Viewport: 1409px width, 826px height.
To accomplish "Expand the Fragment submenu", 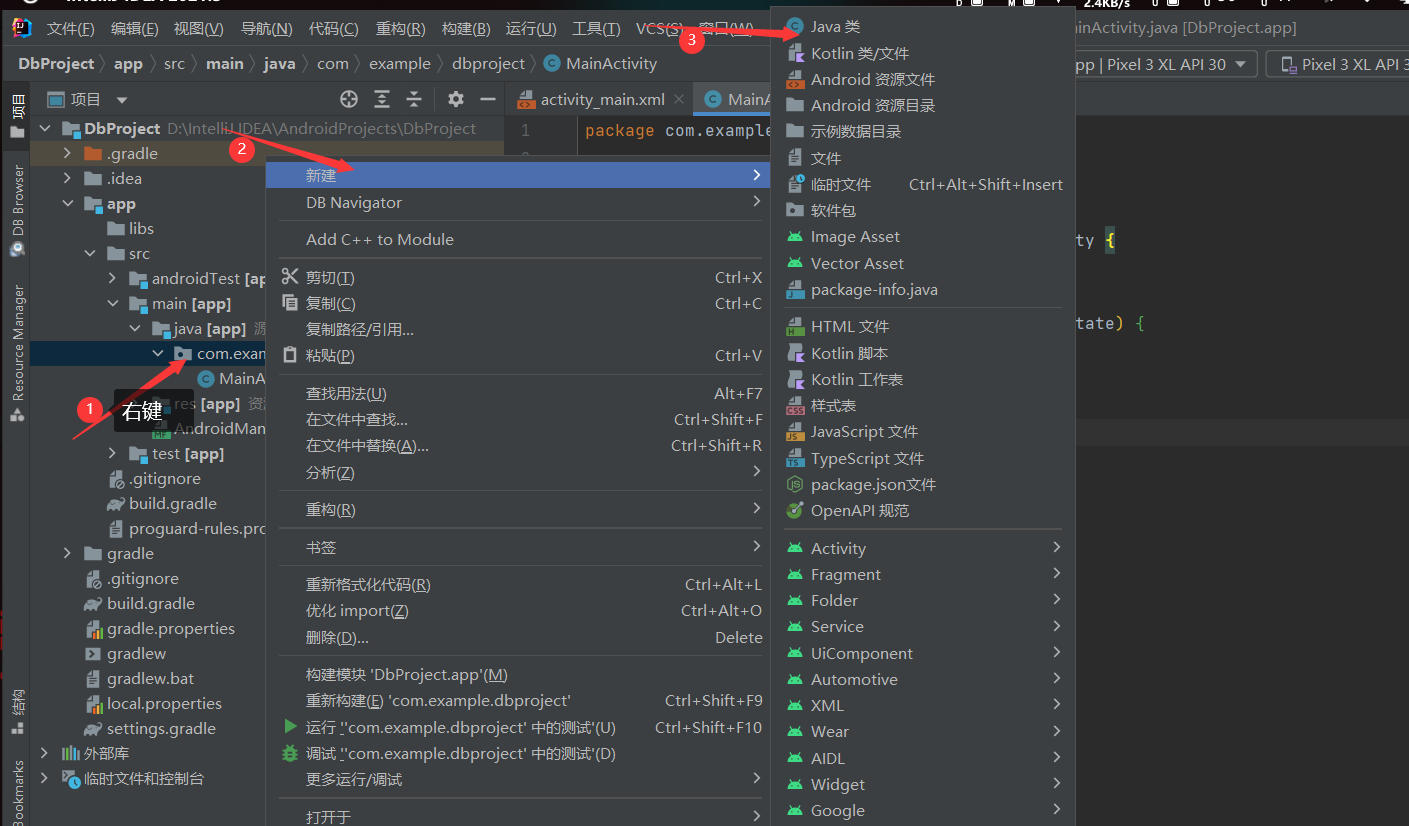I will point(921,574).
